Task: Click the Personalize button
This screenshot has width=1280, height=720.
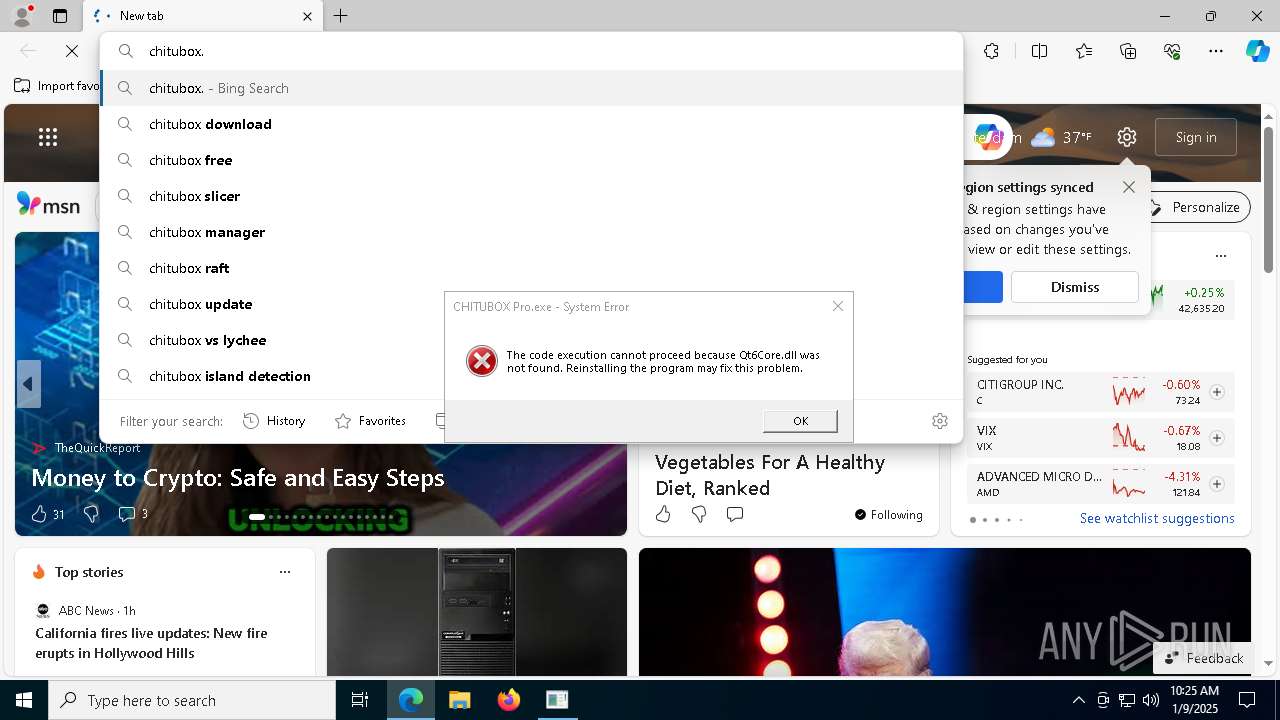Action: tap(1195, 207)
